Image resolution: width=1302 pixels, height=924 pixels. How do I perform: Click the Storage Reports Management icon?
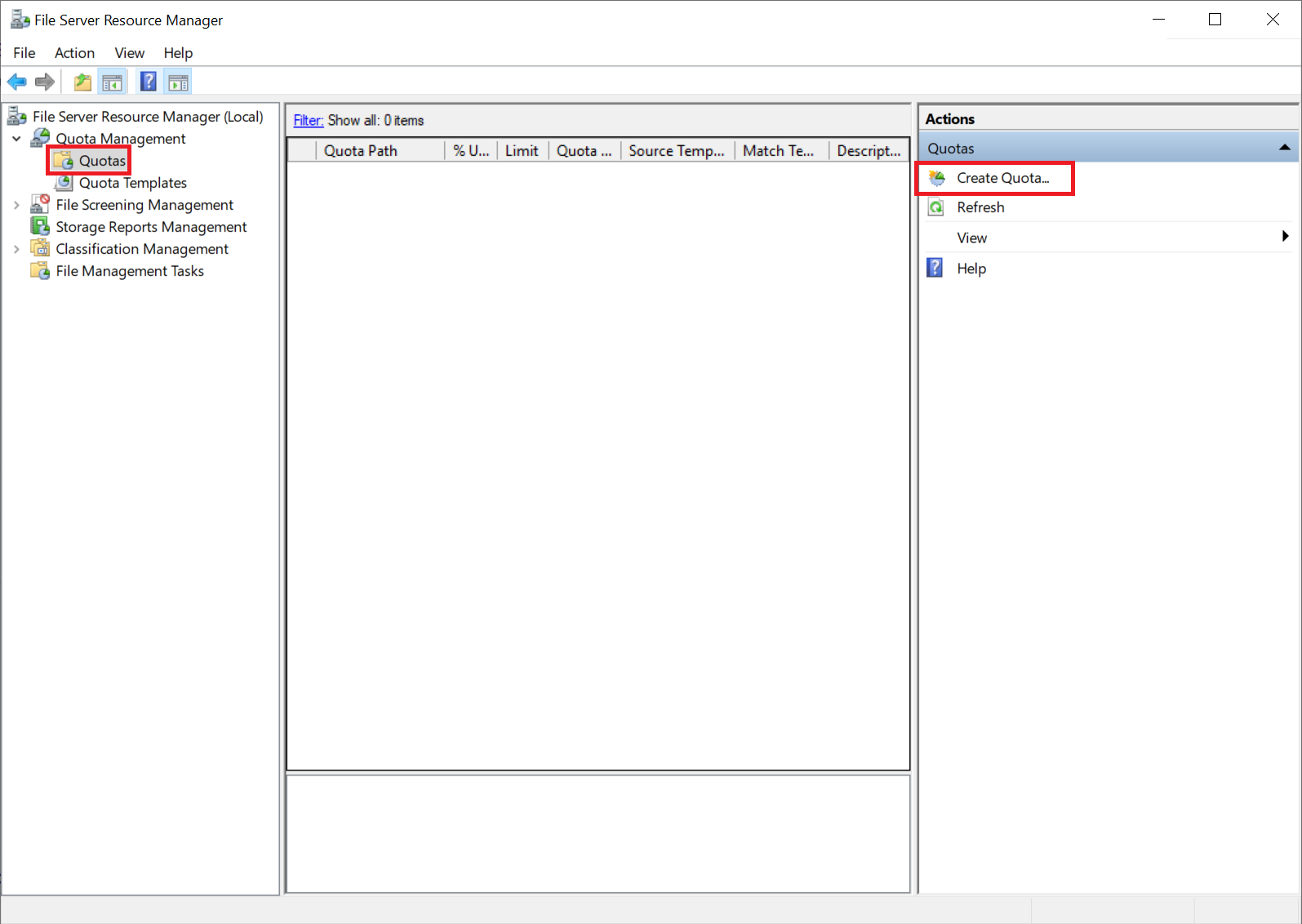pos(40,226)
